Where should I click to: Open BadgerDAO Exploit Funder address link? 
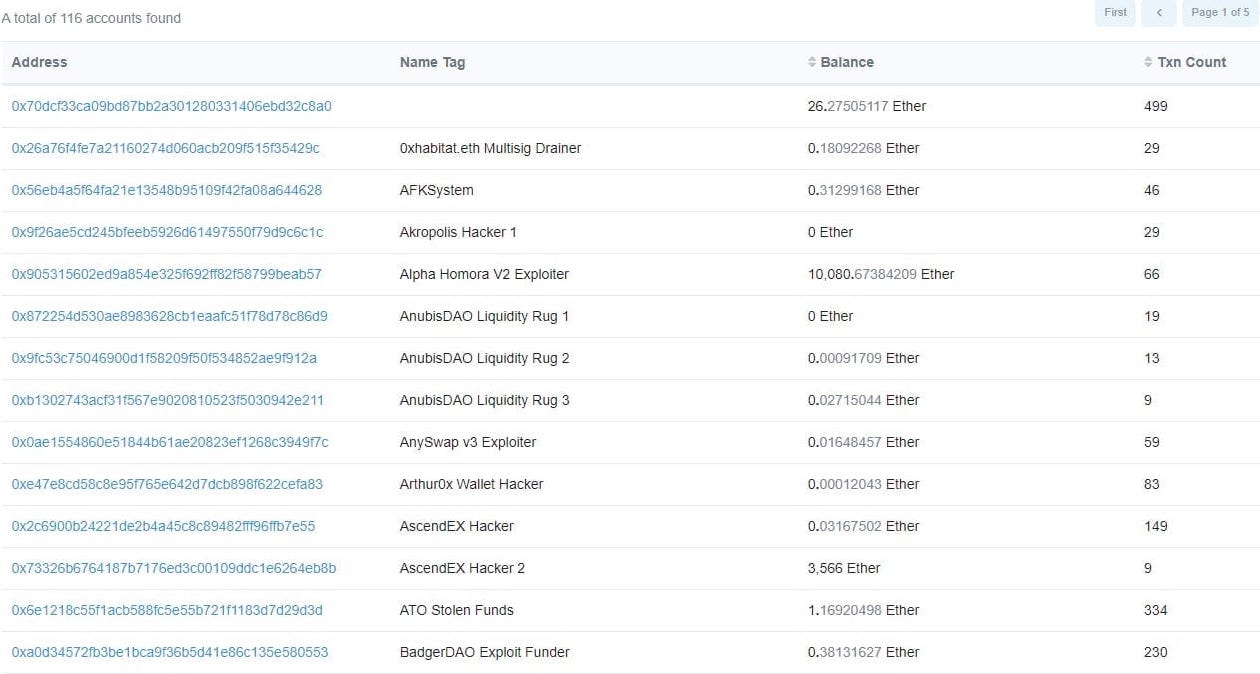[169, 652]
